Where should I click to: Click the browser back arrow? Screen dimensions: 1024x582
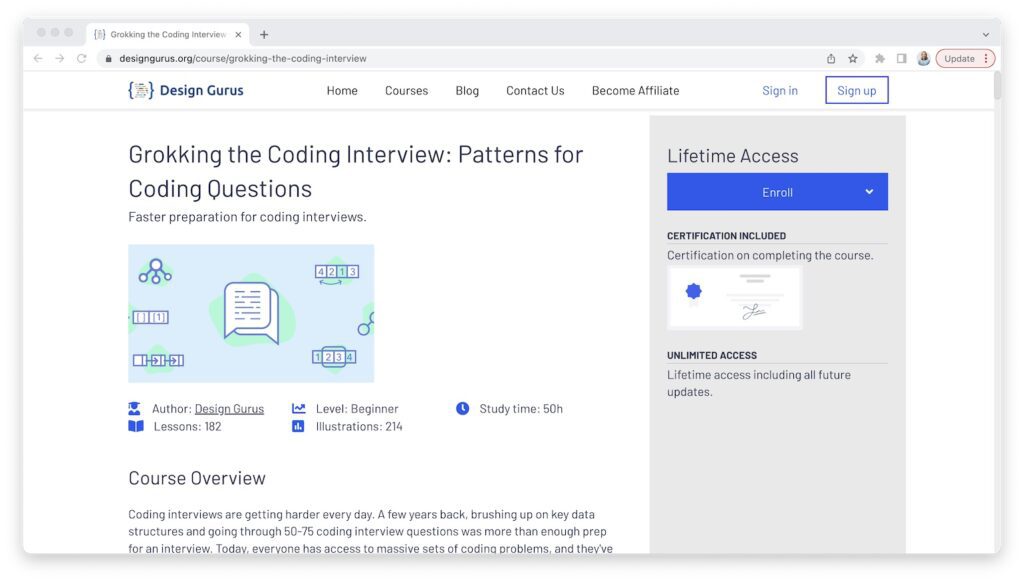(x=38, y=58)
